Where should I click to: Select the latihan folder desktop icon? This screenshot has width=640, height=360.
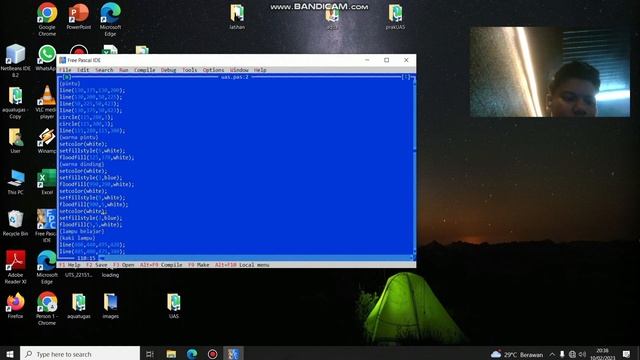pyautogui.click(x=237, y=16)
